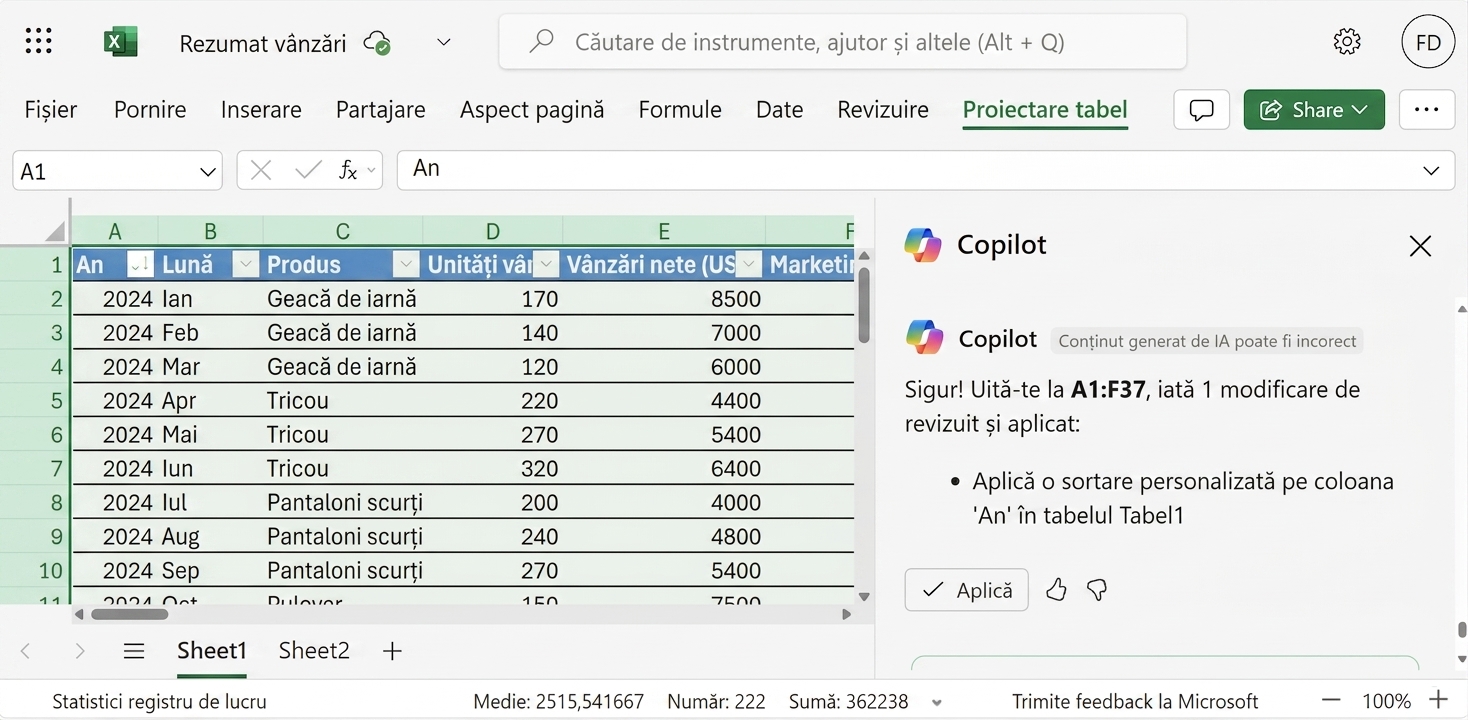Click the insert function fx icon
Viewport: 1468px width, 720px height.
[x=348, y=171]
